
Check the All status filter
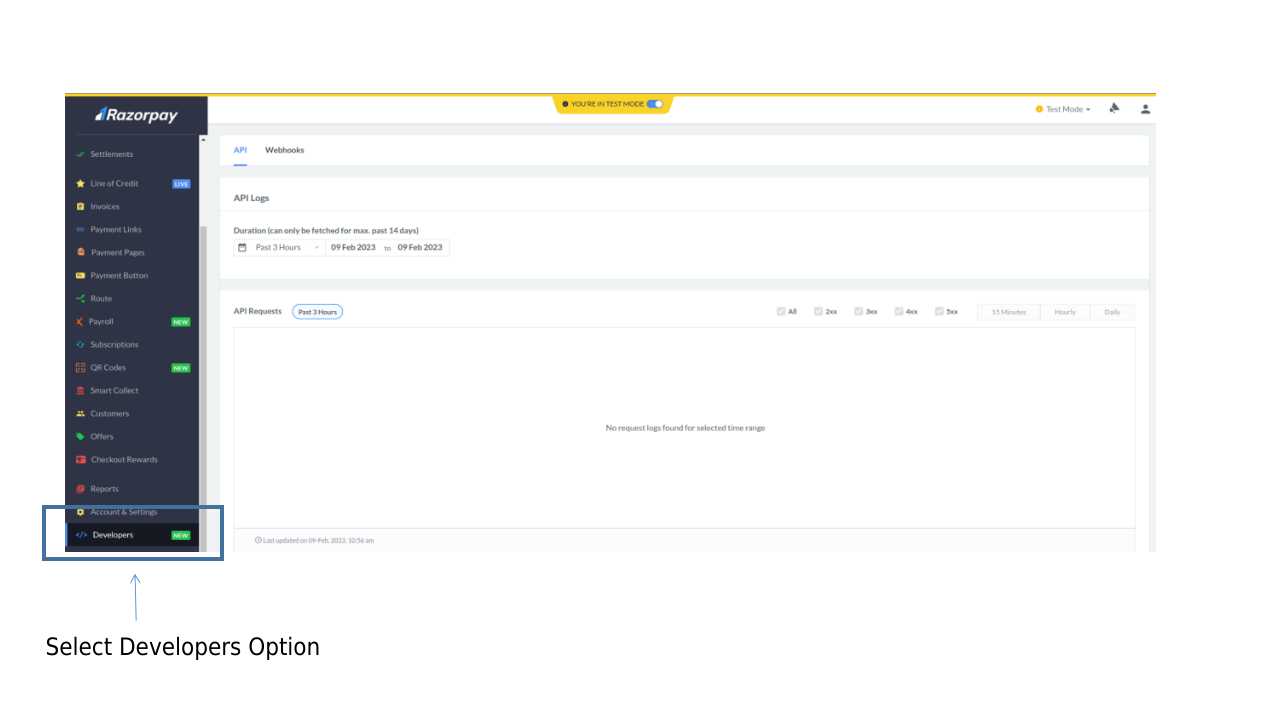pyautogui.click(x=781, y=311)
